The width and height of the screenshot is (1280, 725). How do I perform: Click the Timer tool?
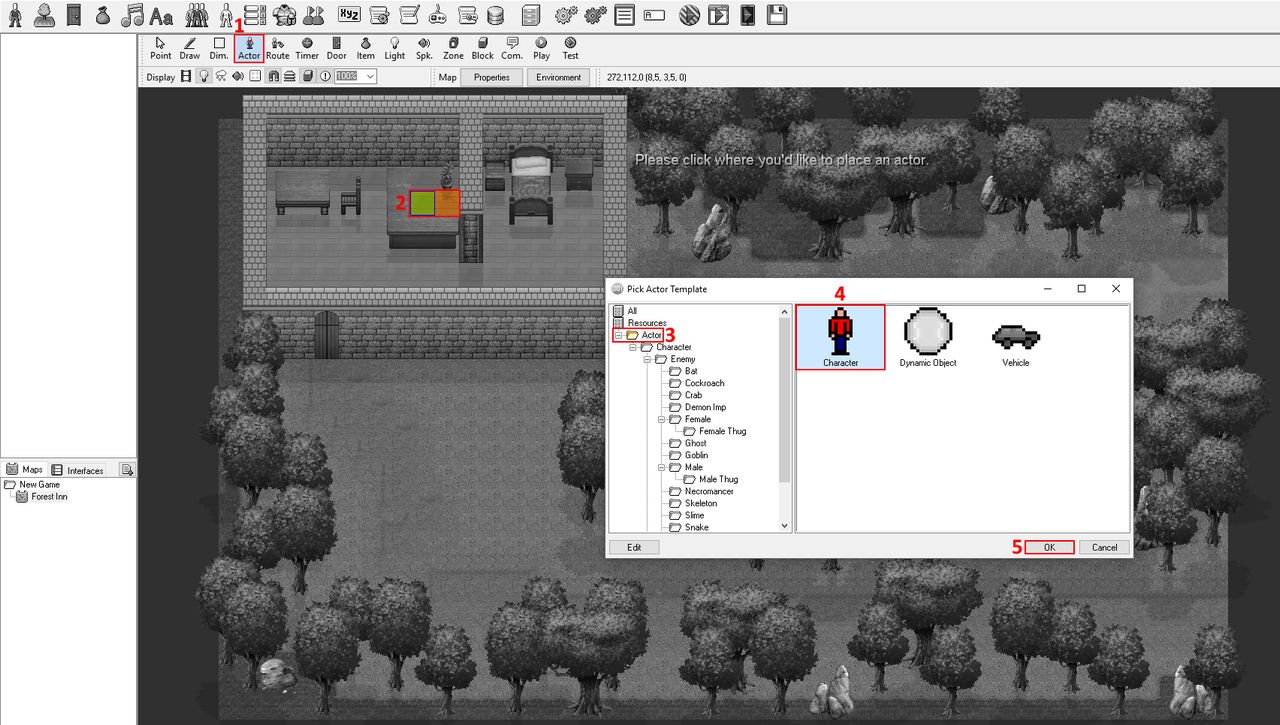tap(307, 49)
